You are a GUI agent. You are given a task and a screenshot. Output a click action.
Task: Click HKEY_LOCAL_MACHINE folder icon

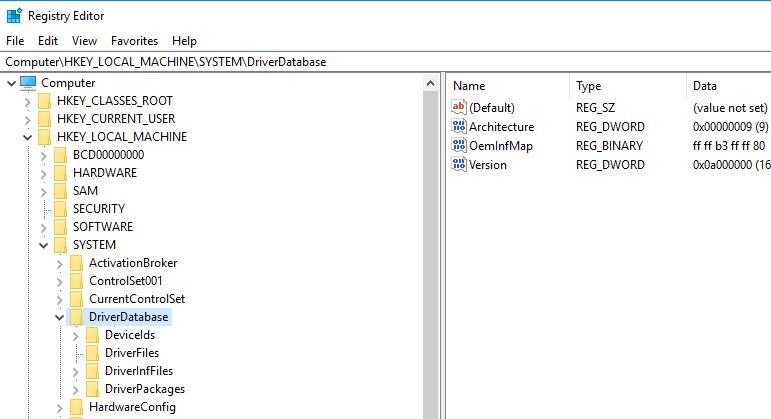pyautogui.click(x=45, y=137)
